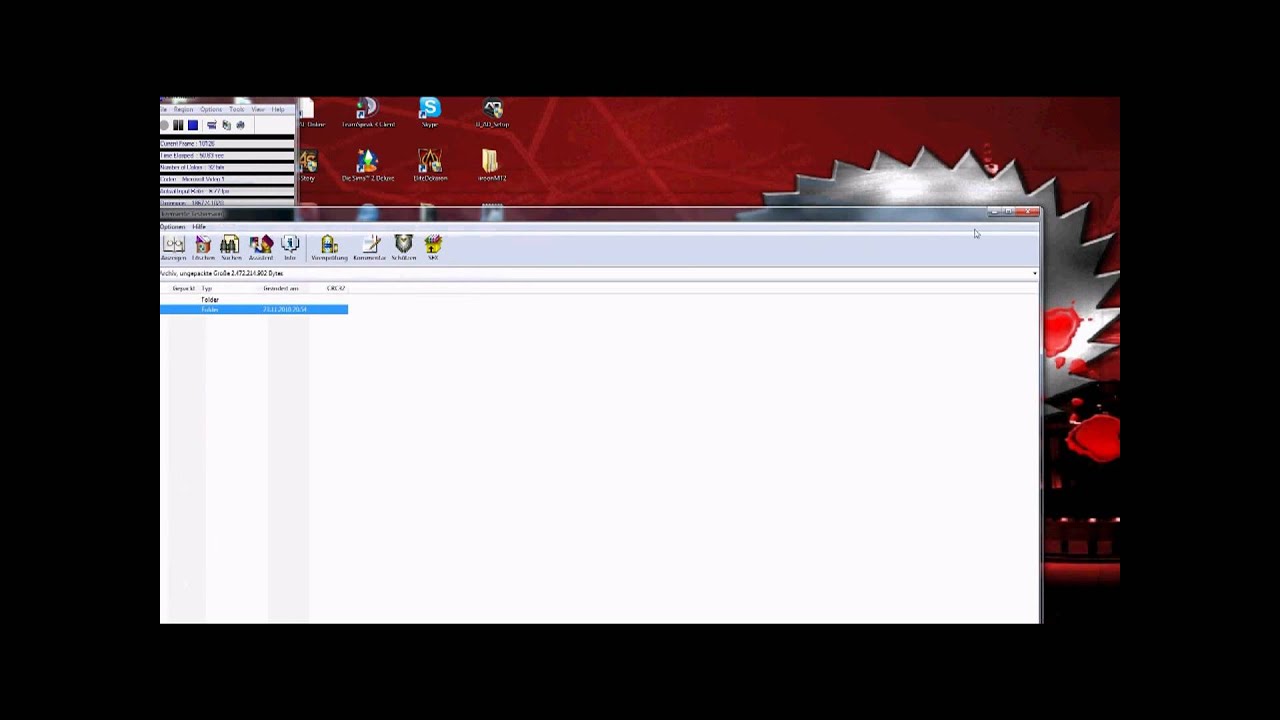This screenshot has width=1280, height=720.
Task: Sort by the Gepackt column header
Action: 183,288
